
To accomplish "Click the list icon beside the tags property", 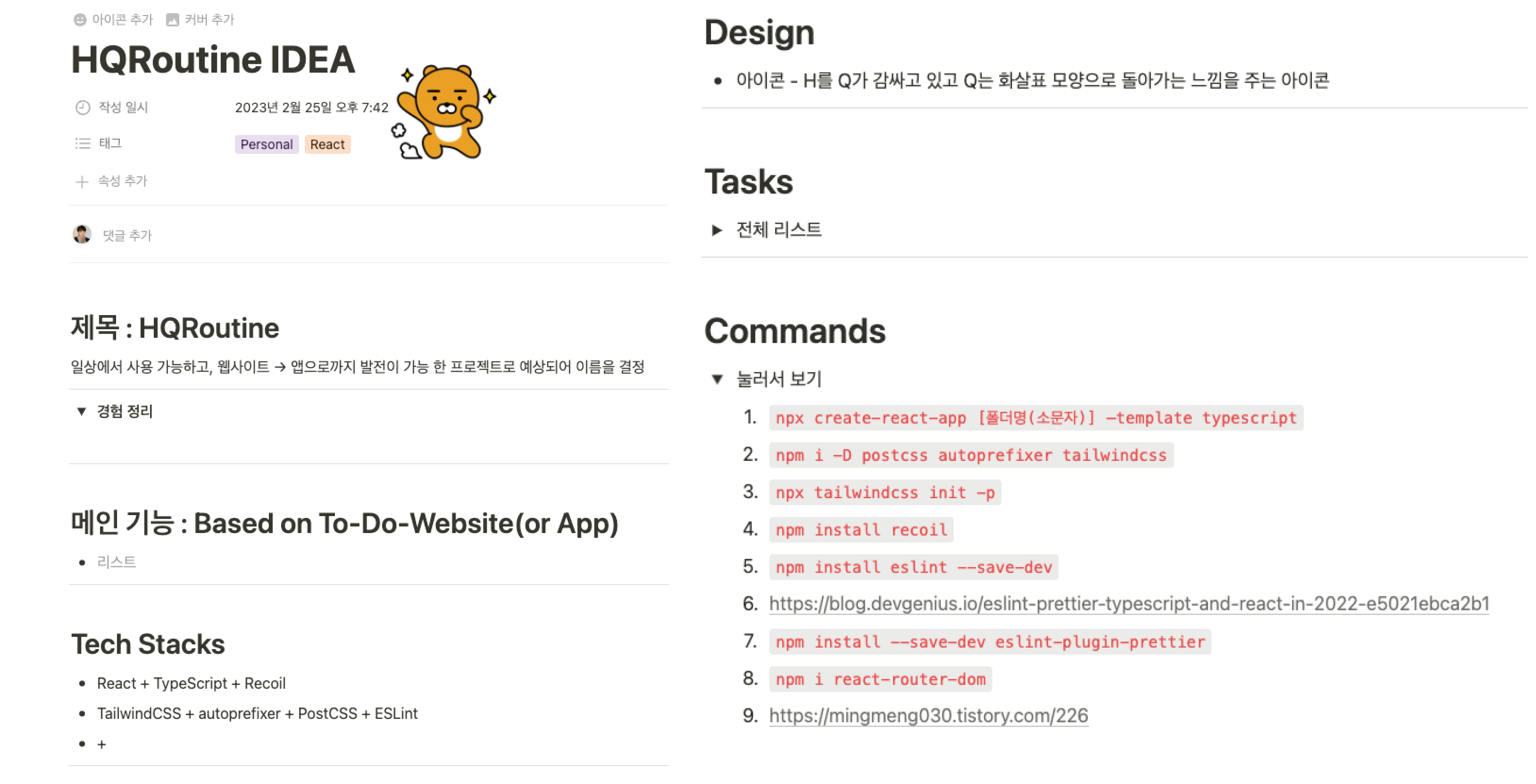I will tap(82, 144).
